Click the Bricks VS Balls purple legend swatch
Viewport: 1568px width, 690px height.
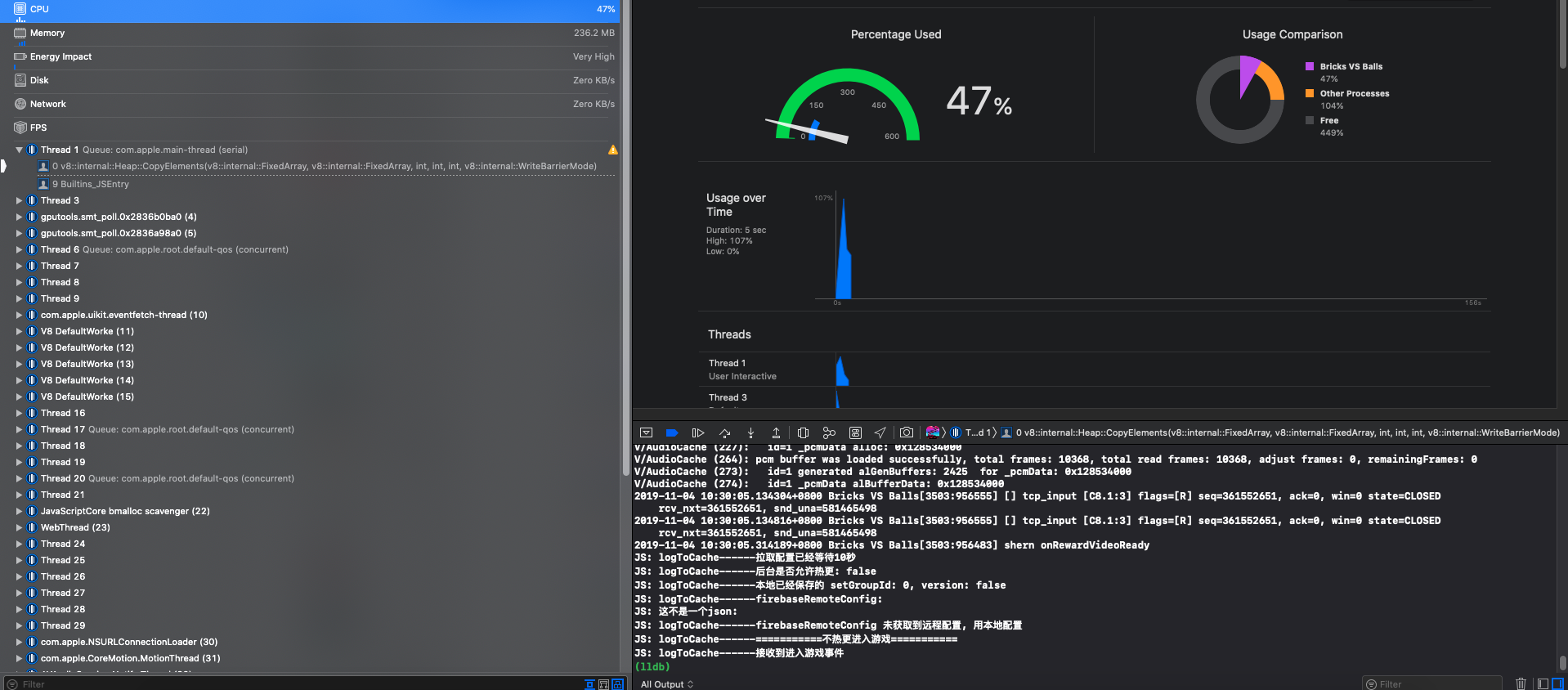(x=1310, y=66)
